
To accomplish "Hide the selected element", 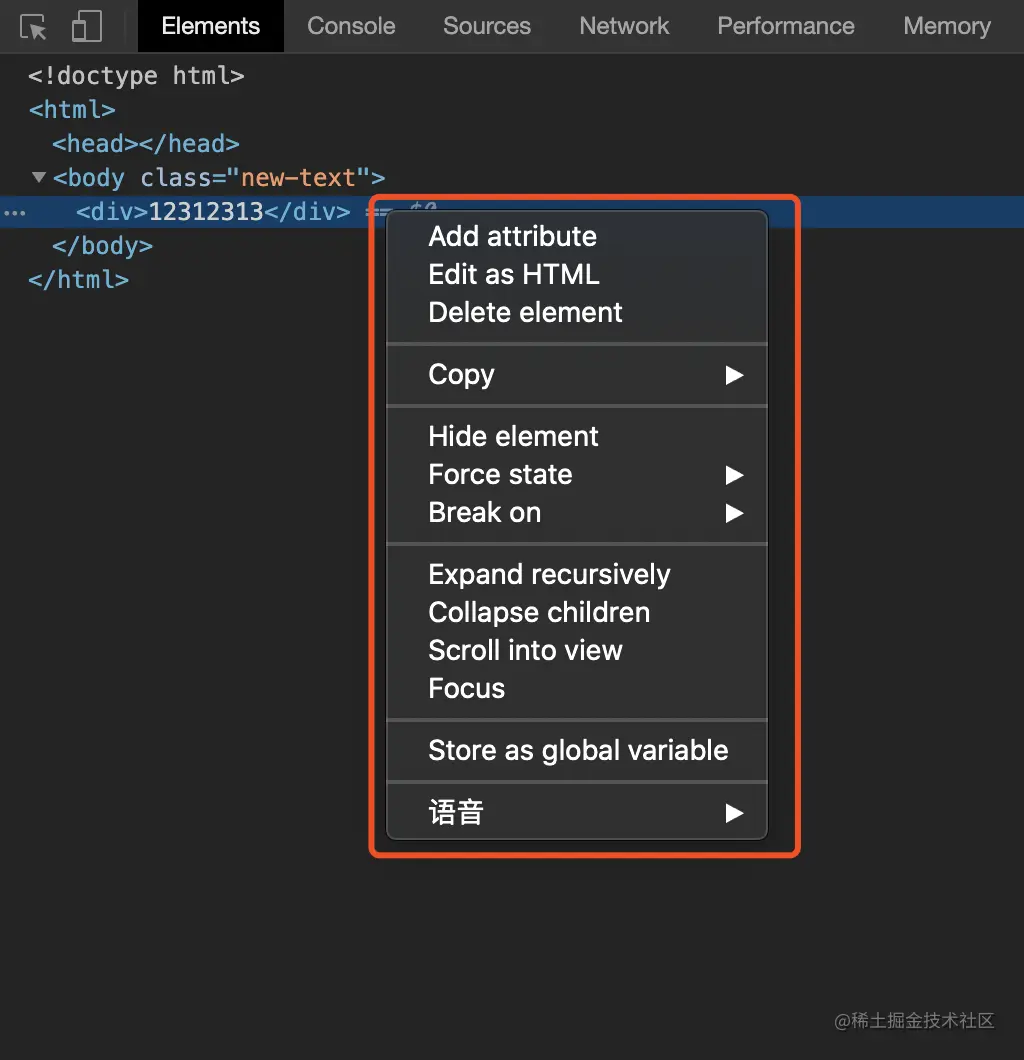I will click(x=513, y=436).
